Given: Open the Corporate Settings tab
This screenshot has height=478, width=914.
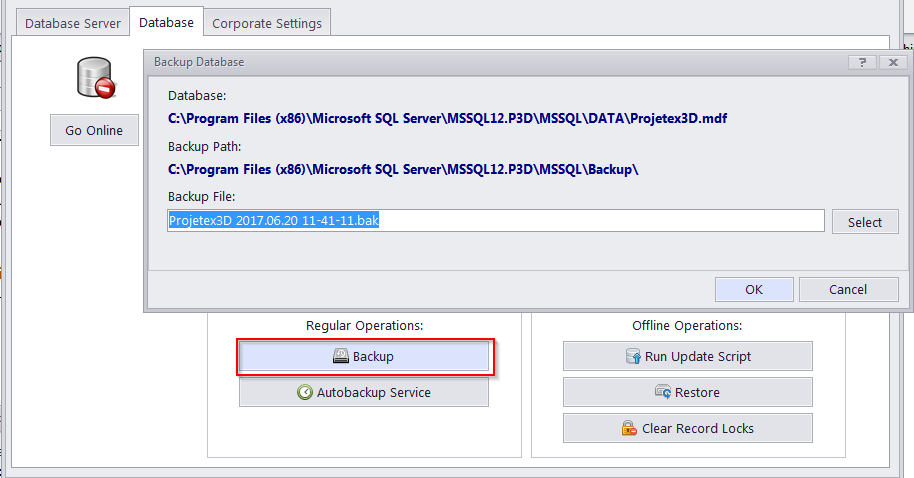Looking at the screenshot, I should (x=267, y=23).
